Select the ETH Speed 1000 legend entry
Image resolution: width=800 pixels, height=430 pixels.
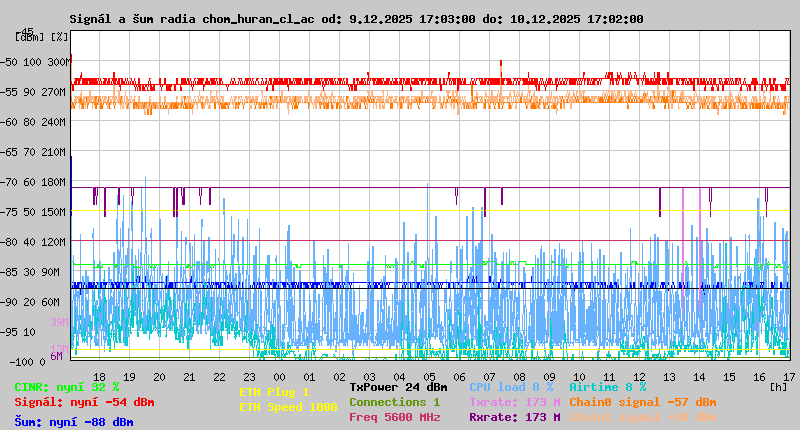pos(288,407)
